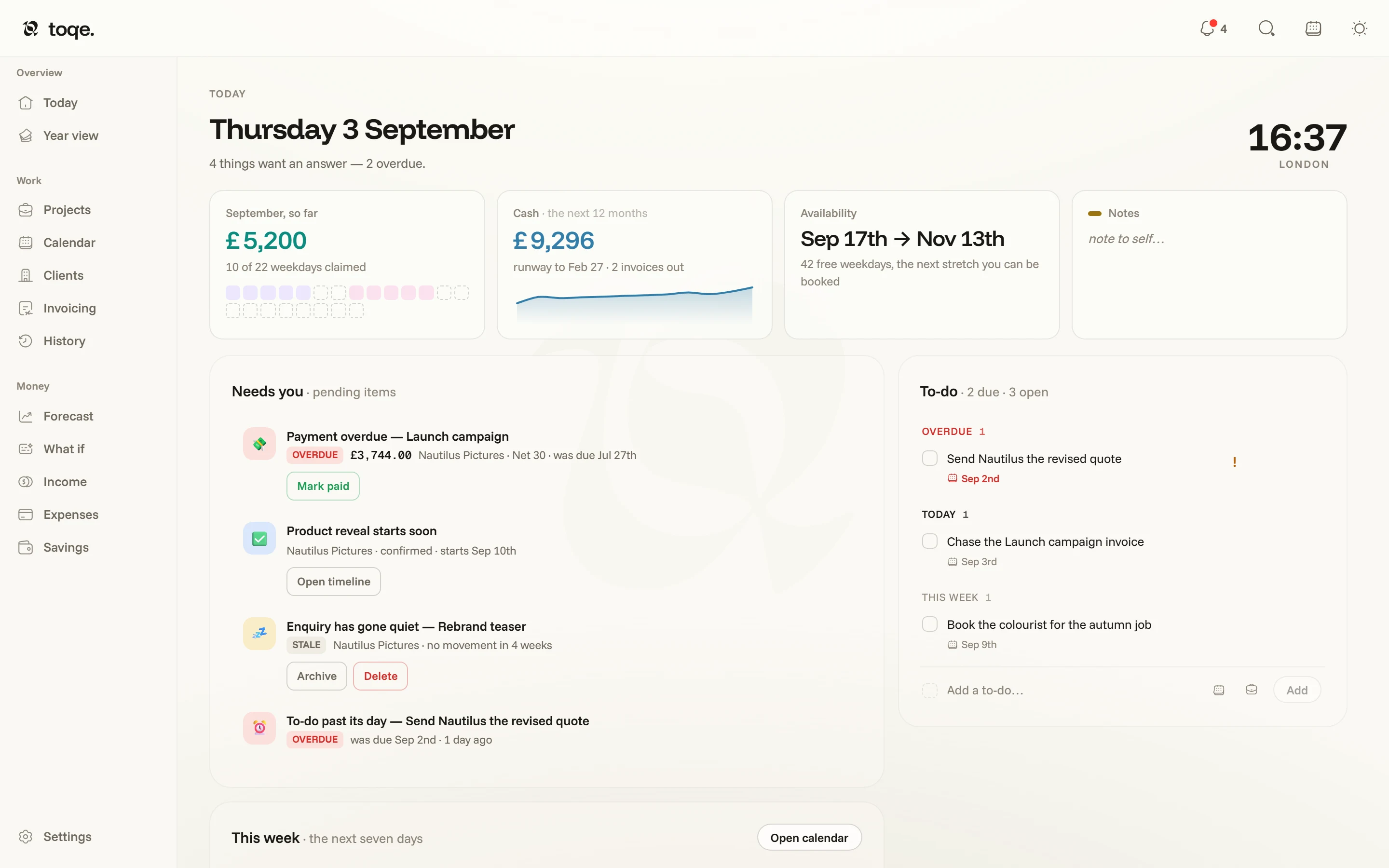Delete the stale Rebrand teaser enquiry
The width and height of the screenshot is (1389, 868).
pyautogui.click(x=381, y=676)
